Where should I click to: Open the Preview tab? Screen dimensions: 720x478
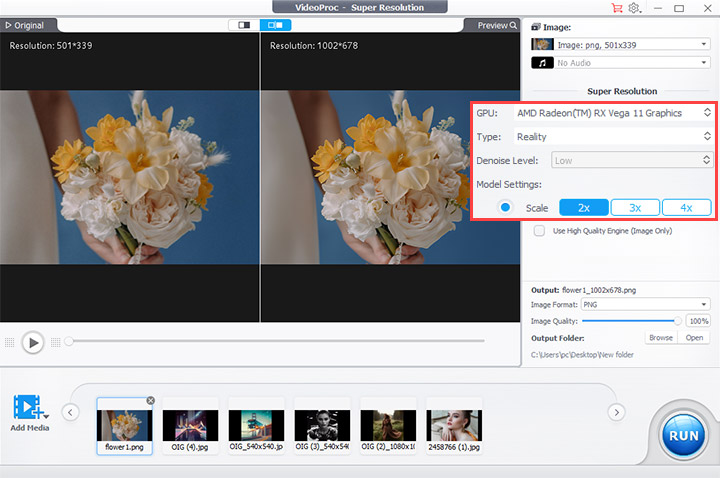[496, 25]
